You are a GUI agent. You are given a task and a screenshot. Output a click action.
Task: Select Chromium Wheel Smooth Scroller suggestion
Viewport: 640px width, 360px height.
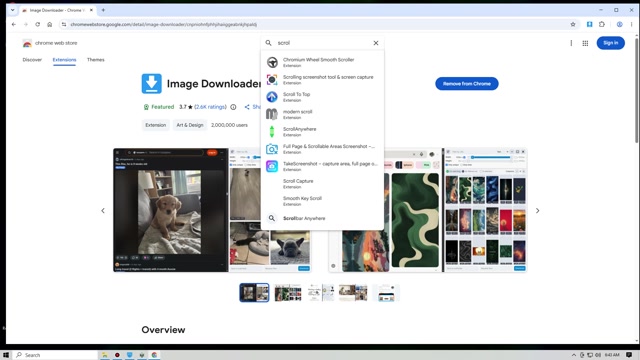(322, 62)
